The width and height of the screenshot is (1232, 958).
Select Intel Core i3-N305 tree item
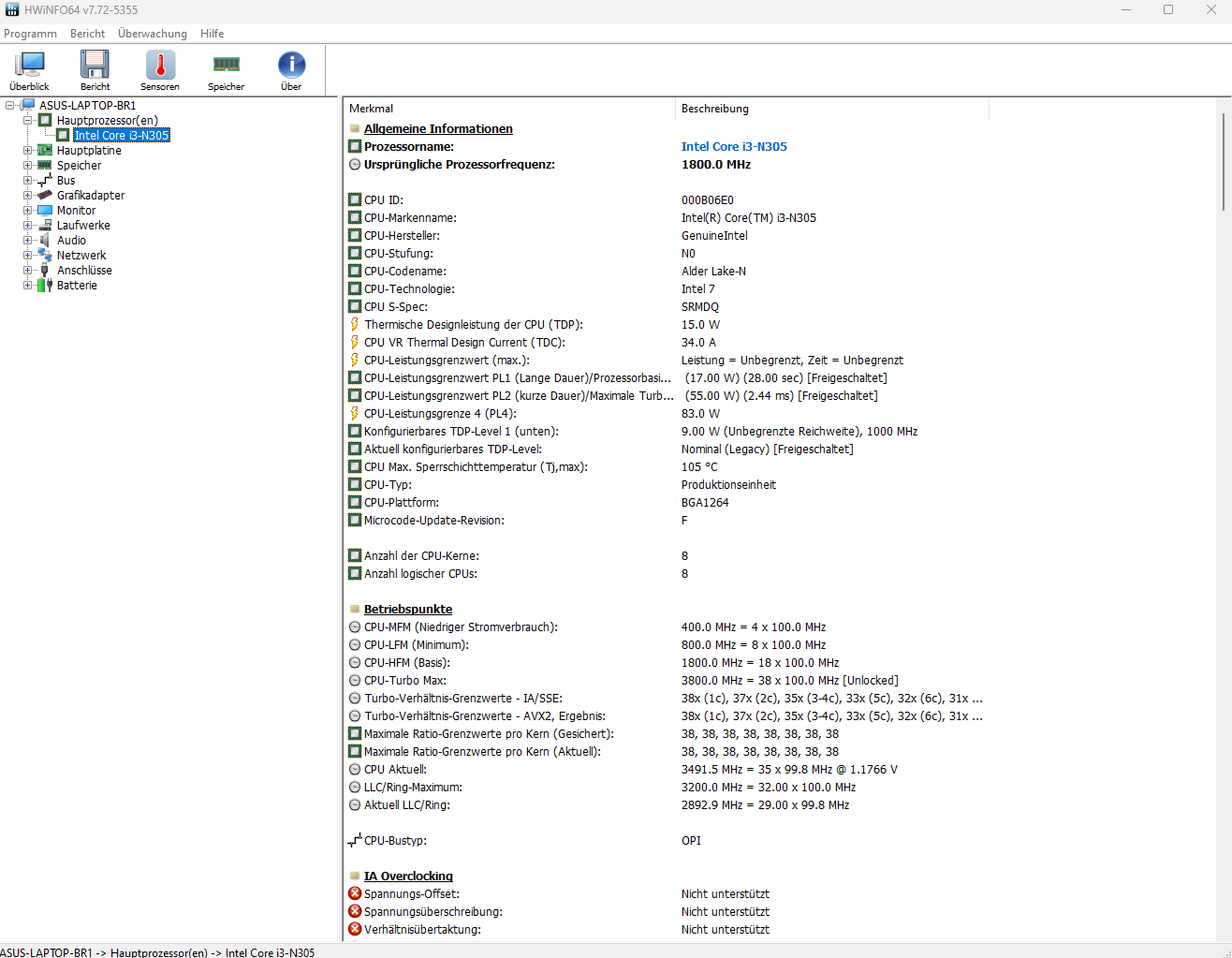point(122,136)
